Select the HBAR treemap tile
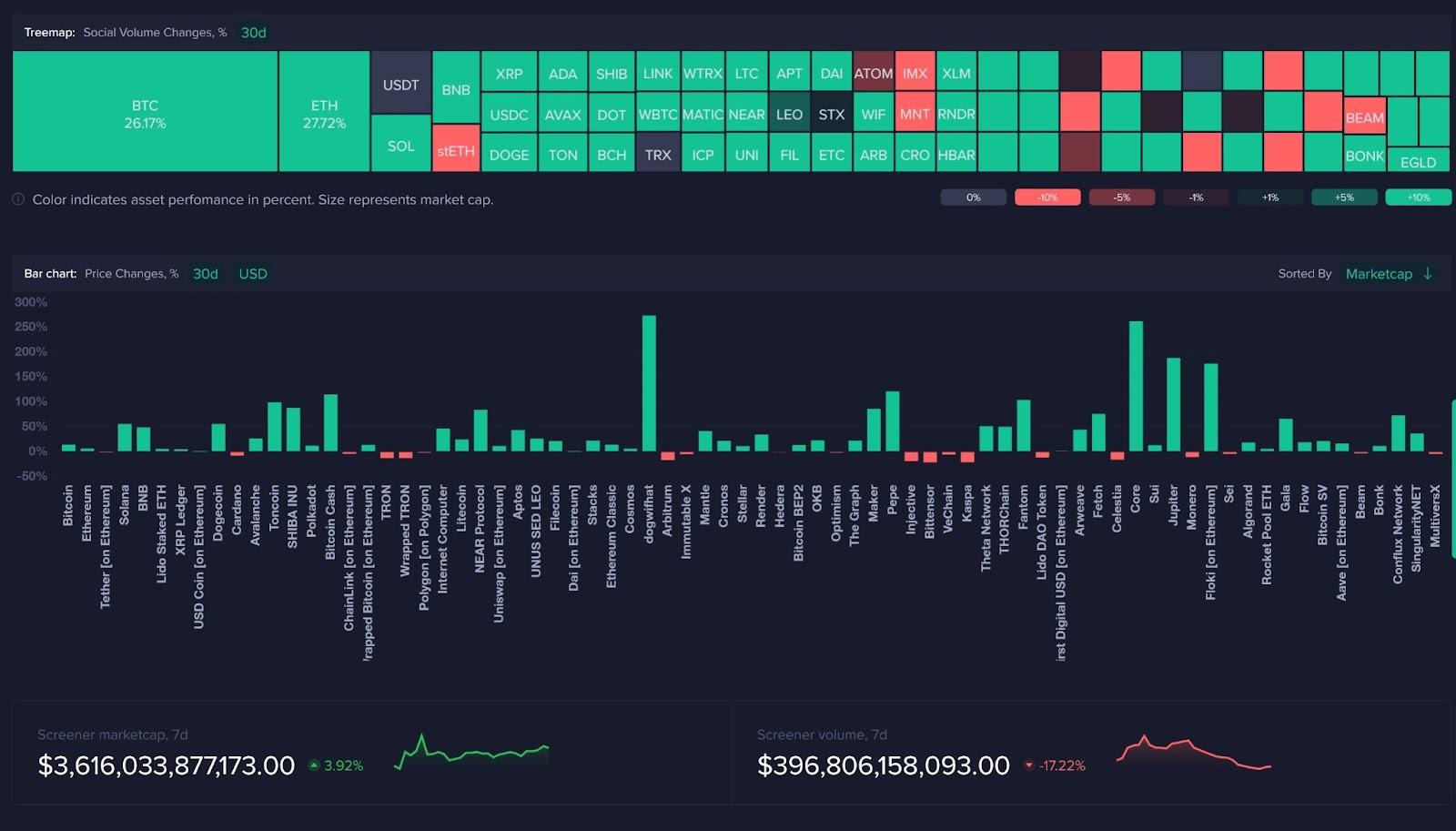The image size is (1456, 831). [x=956, y=152]
